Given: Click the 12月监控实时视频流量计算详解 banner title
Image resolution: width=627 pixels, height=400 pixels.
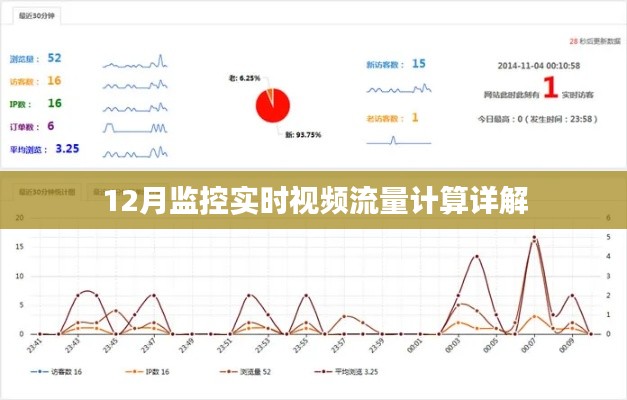Looking at the screenshot, I should click(x=313, y=205).
